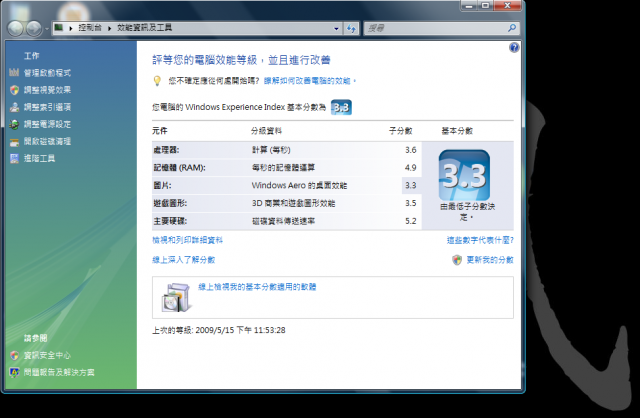Open 調整電源設定 task link

(47, 124)
